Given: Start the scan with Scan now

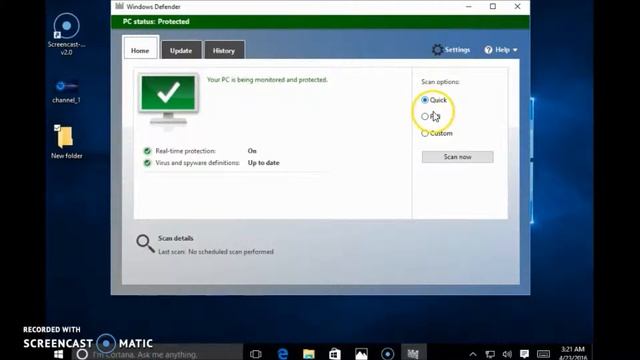Looking at the screenshot, I should (458, 157).
